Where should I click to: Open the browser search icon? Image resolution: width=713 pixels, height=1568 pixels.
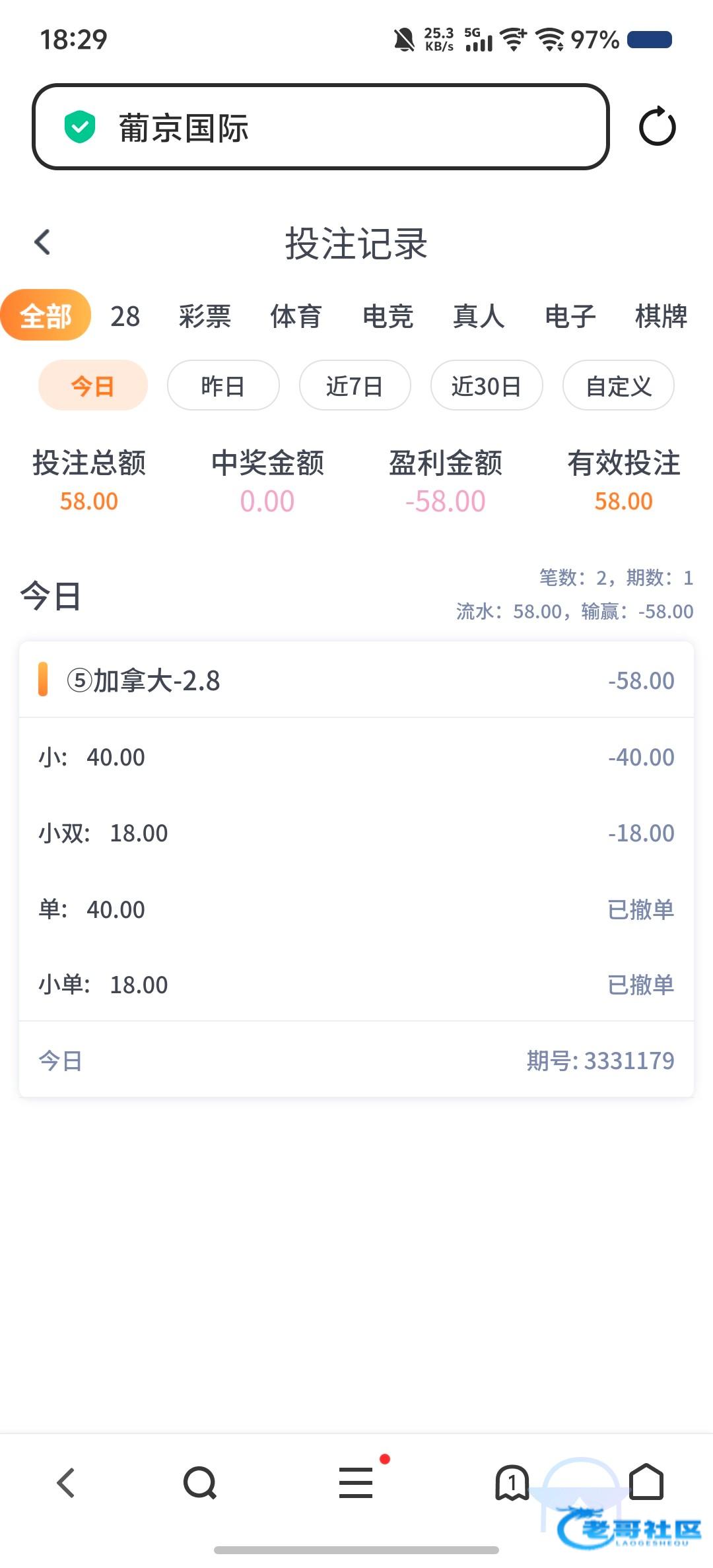click(200, 1483)
